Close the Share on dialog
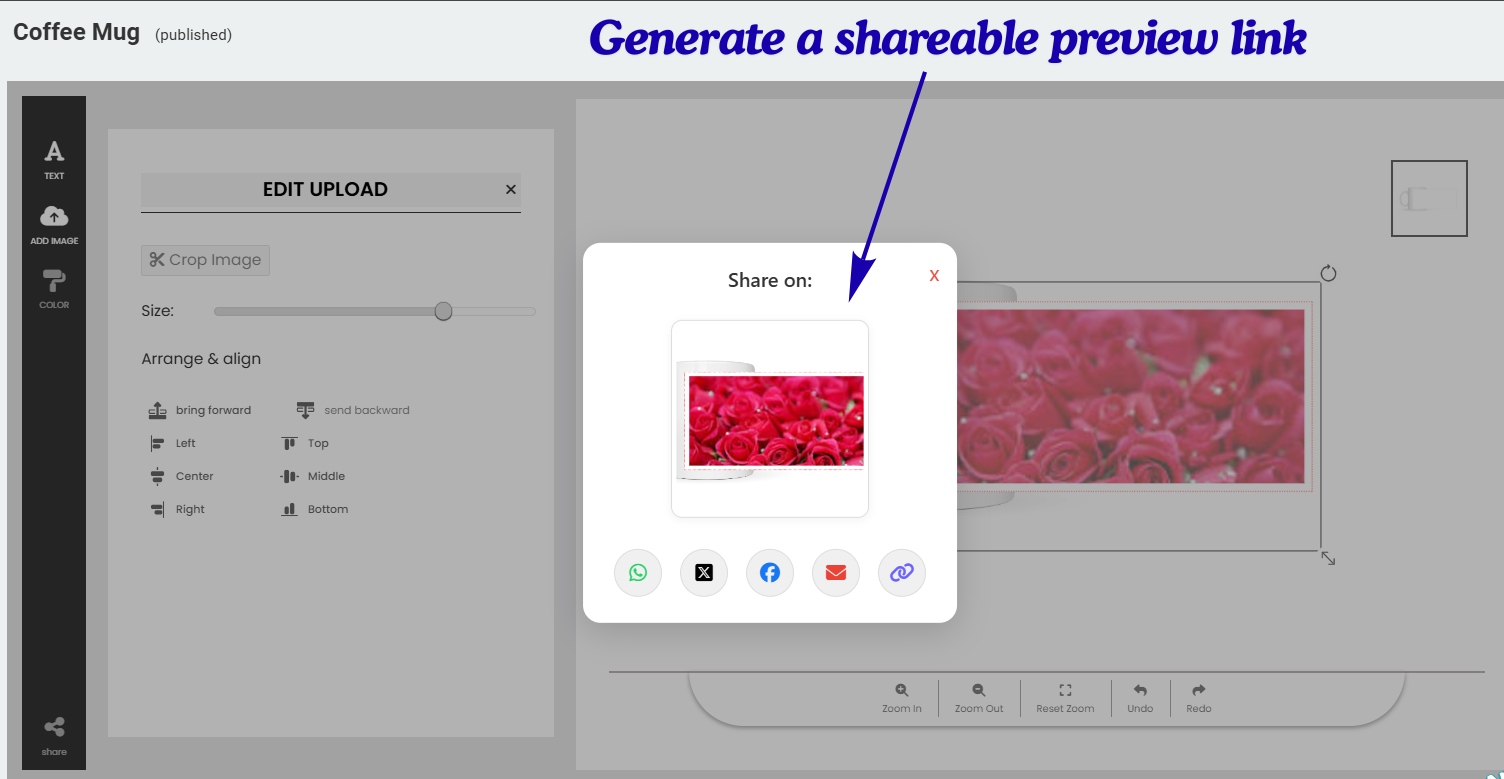 click(x=934, y=276)
